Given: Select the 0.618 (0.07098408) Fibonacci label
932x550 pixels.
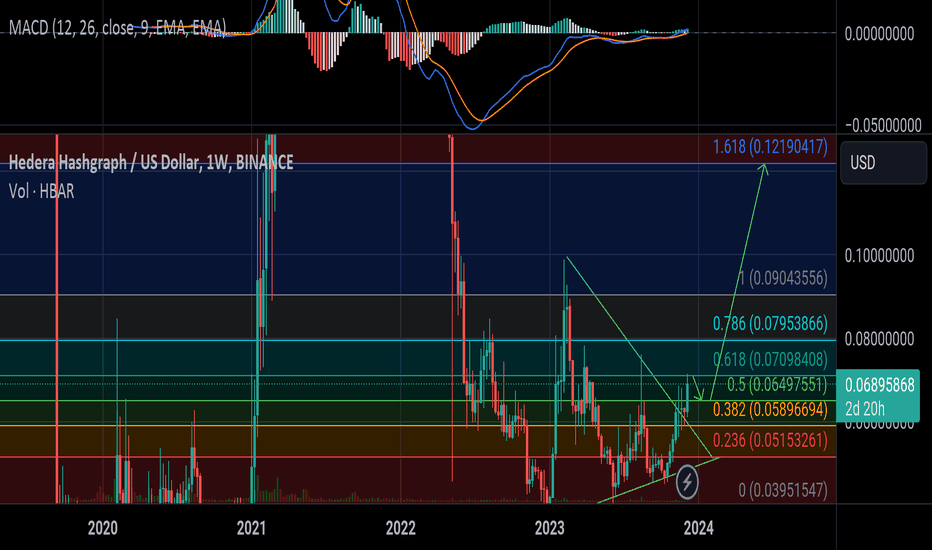Looking at the screenshot, I should pos(770,359).
